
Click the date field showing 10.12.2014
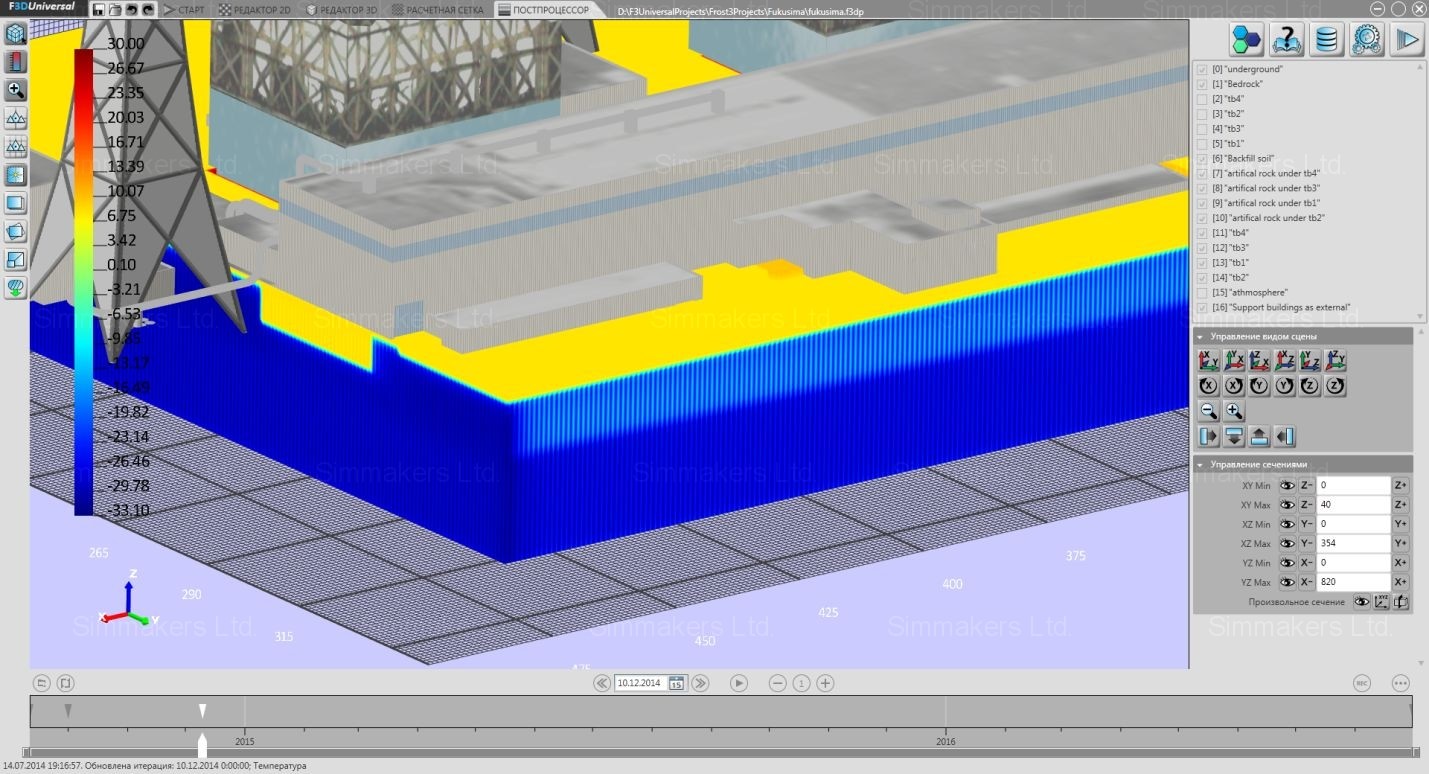coord(640,683)
